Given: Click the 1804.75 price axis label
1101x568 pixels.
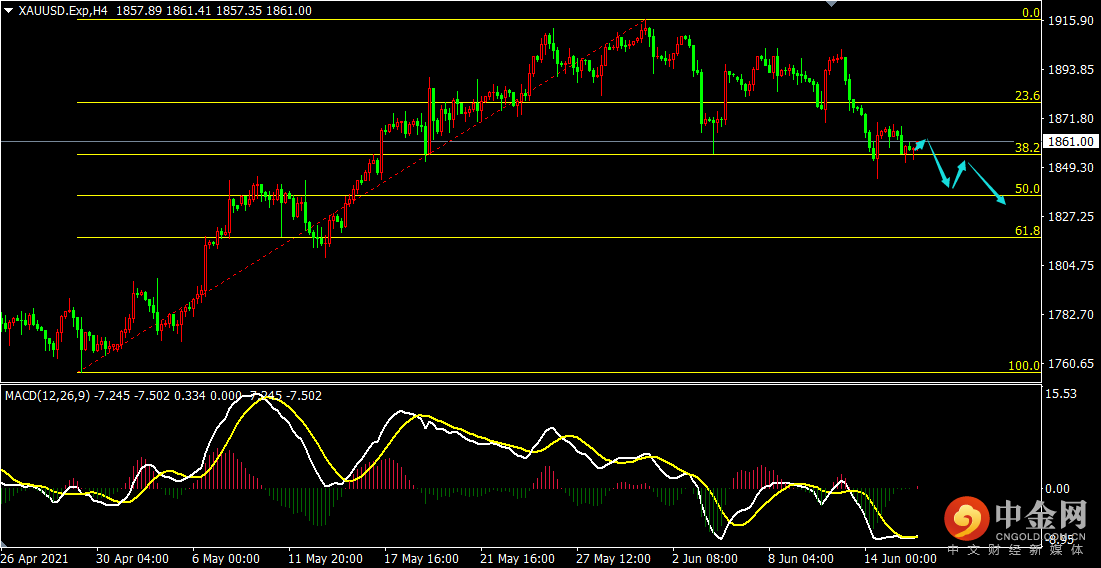Looking at the screenshot, I should (x=1072, y=266).
